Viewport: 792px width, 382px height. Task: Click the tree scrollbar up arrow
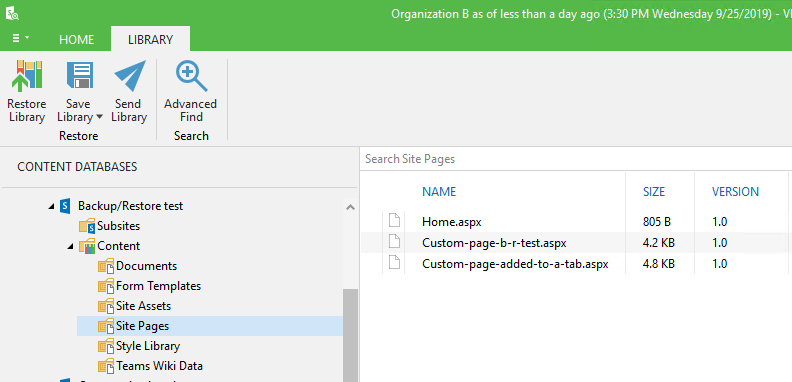350,207
